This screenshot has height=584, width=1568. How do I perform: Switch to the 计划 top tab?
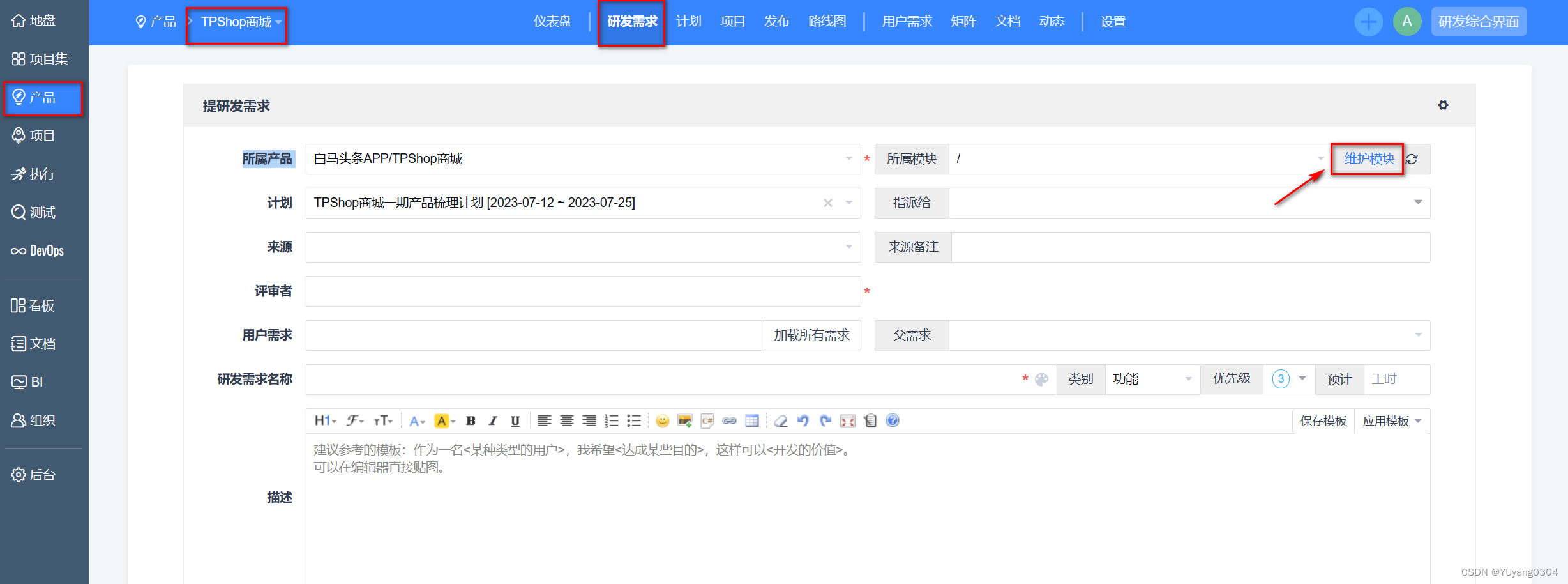pos(688,22)
